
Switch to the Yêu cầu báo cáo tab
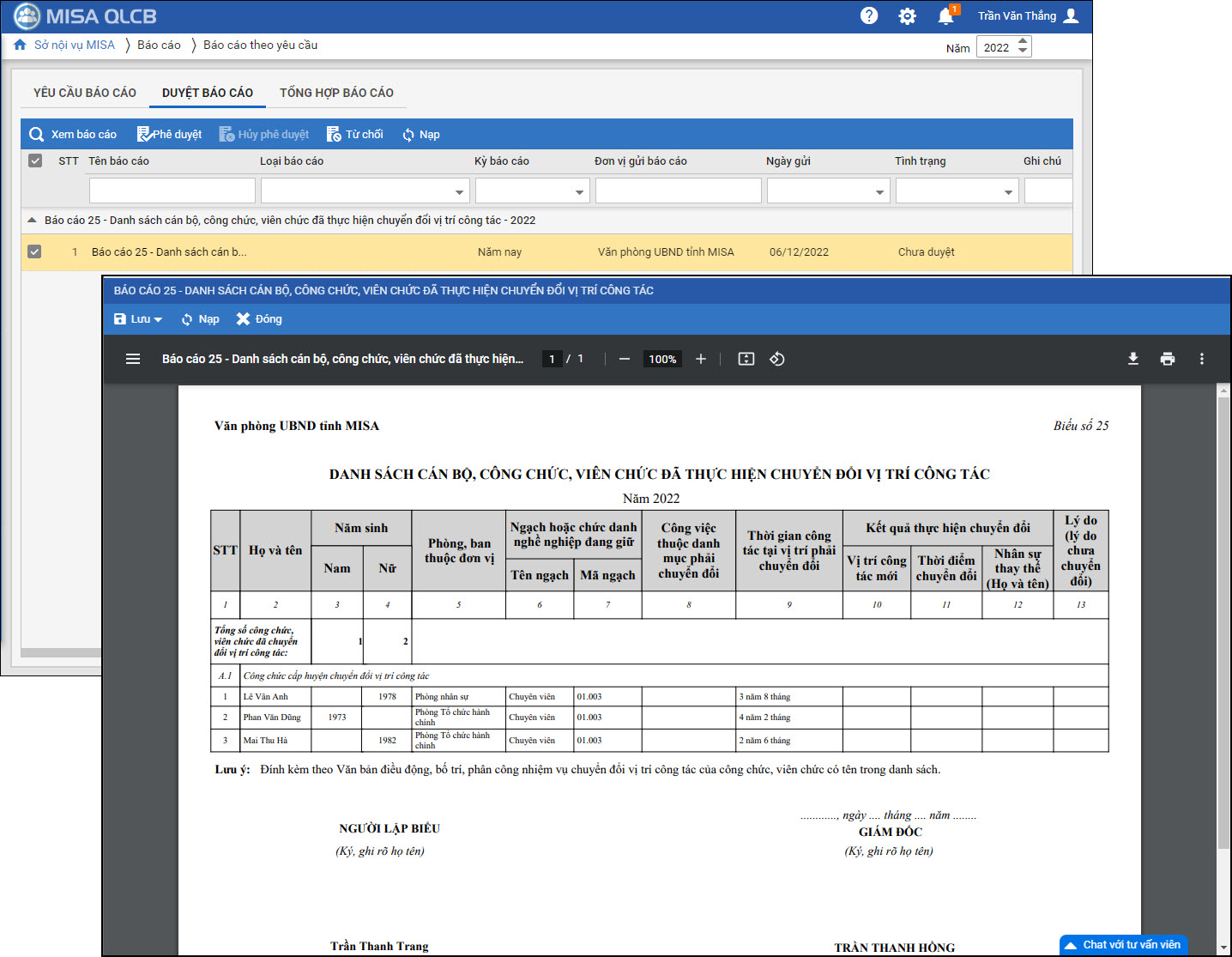pos(85,93)
